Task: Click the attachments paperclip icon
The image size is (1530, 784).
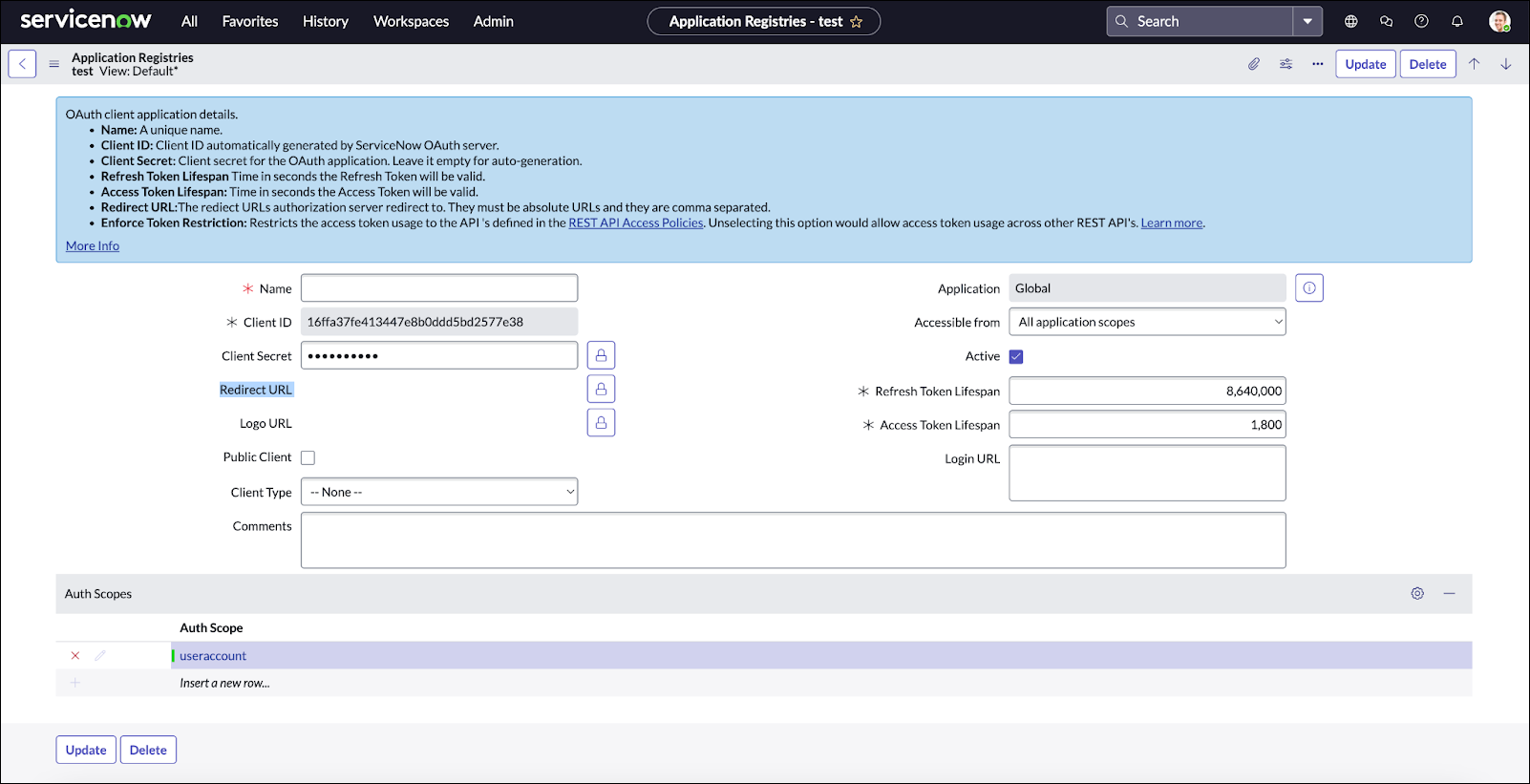Action: point(1254,64)
